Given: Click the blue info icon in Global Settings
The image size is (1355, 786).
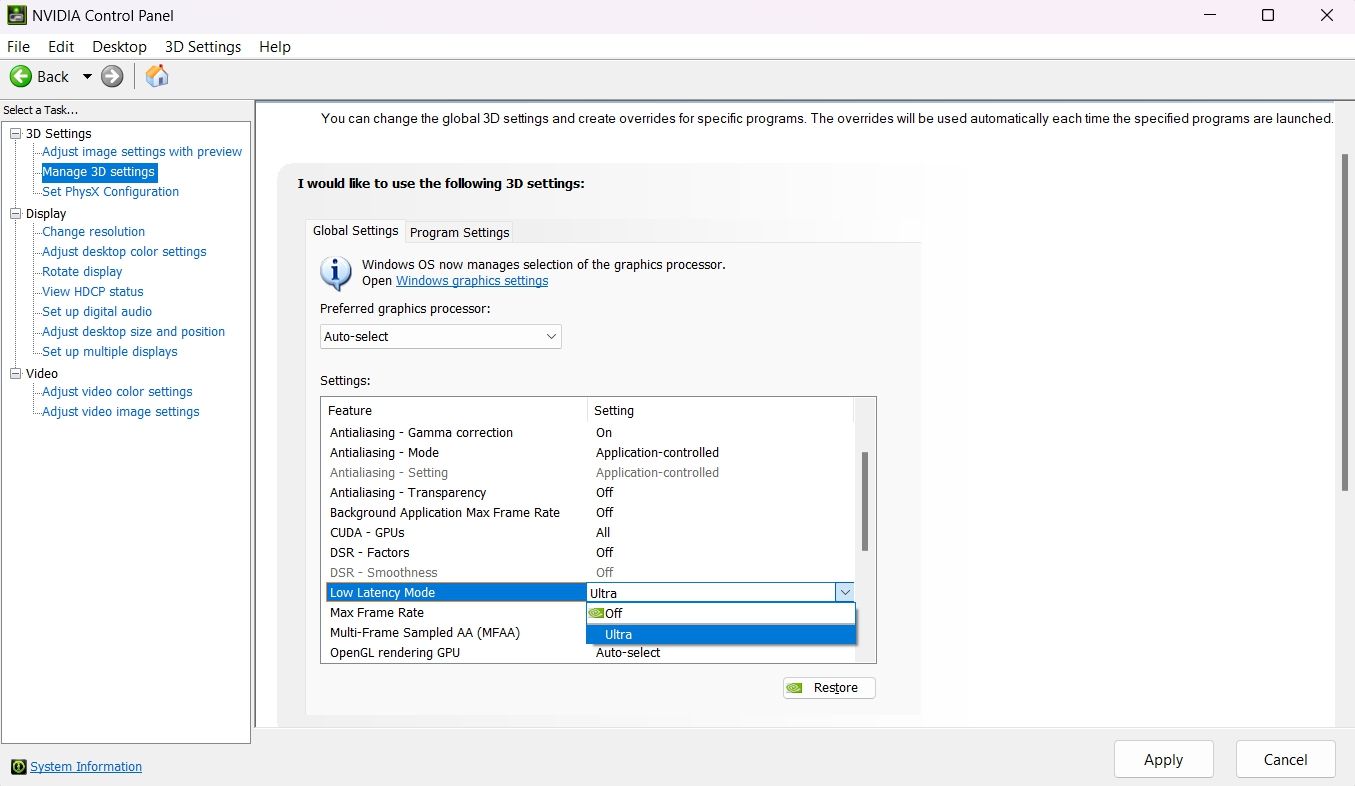Looking at the screenshot, I should pyautogui.click(x=336, y=273).
